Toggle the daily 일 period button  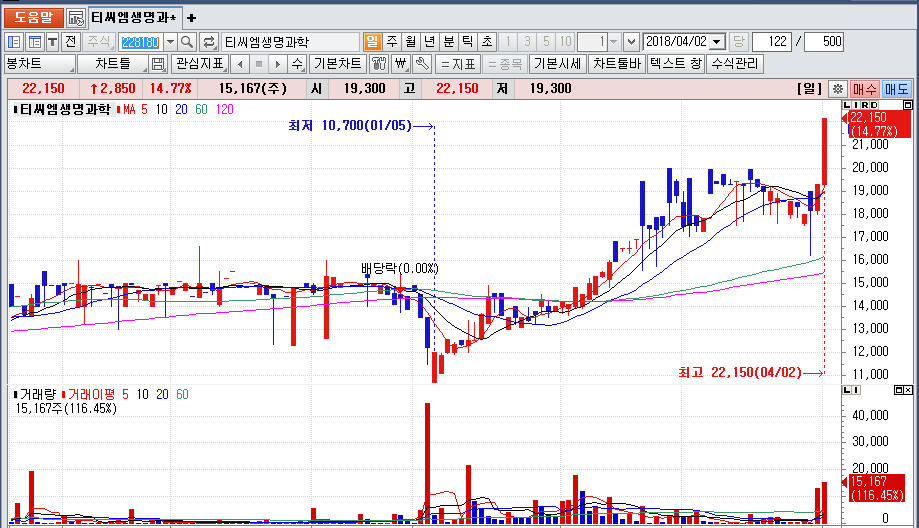pos(372,42)
